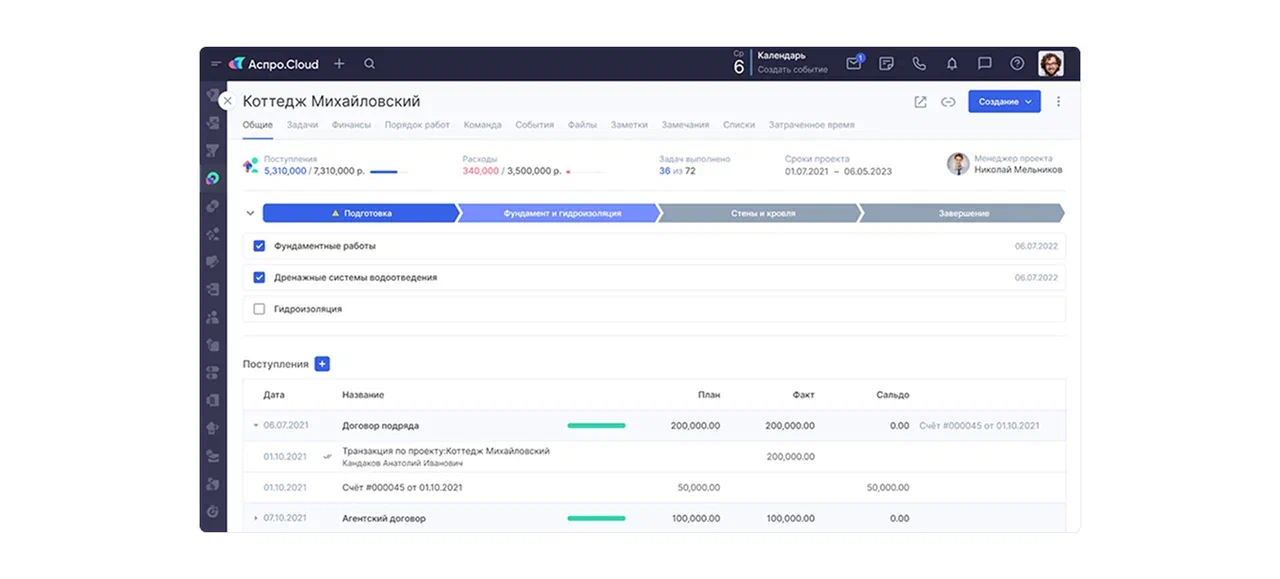1280x579 pixels.
Task: Click the search magnifier icon in top bar
Action: pos(369,64)
